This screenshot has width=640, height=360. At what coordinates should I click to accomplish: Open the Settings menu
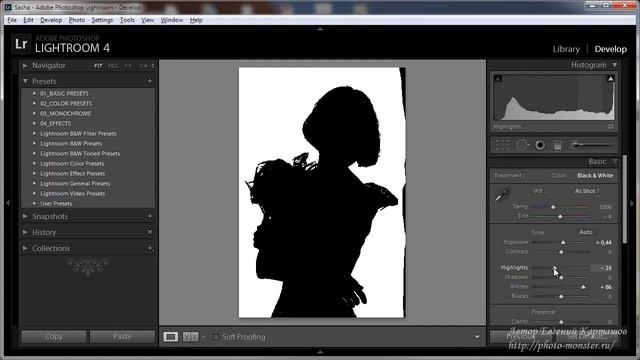(x=102, y=20)
